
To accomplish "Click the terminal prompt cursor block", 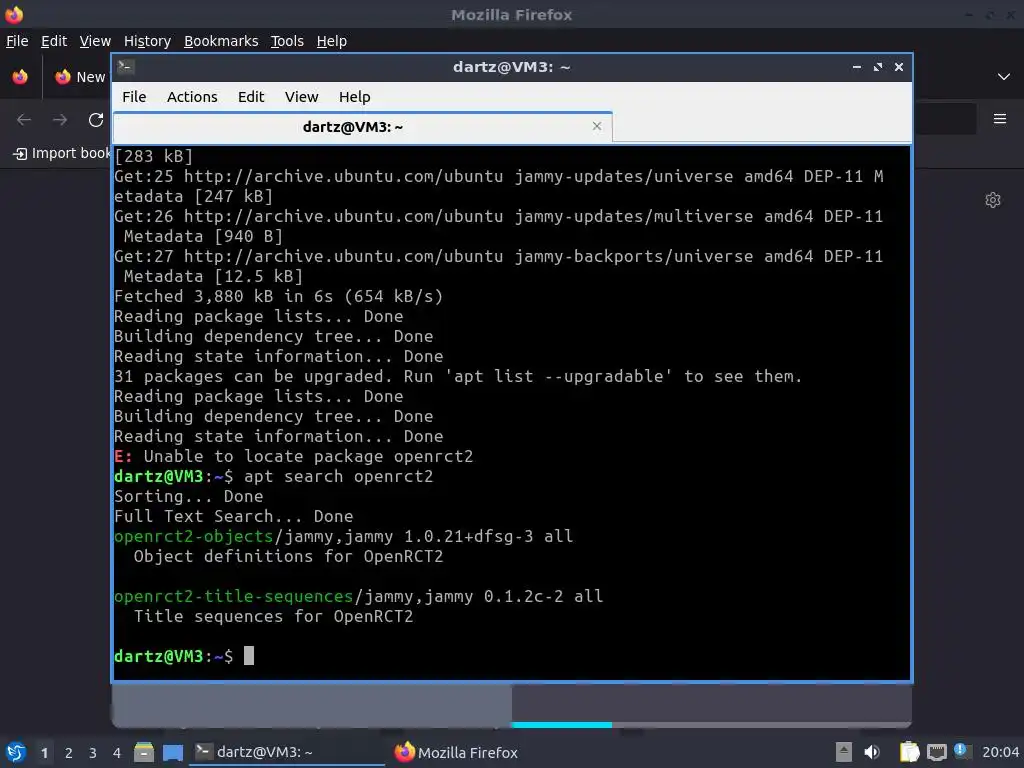I will [249, 656].
